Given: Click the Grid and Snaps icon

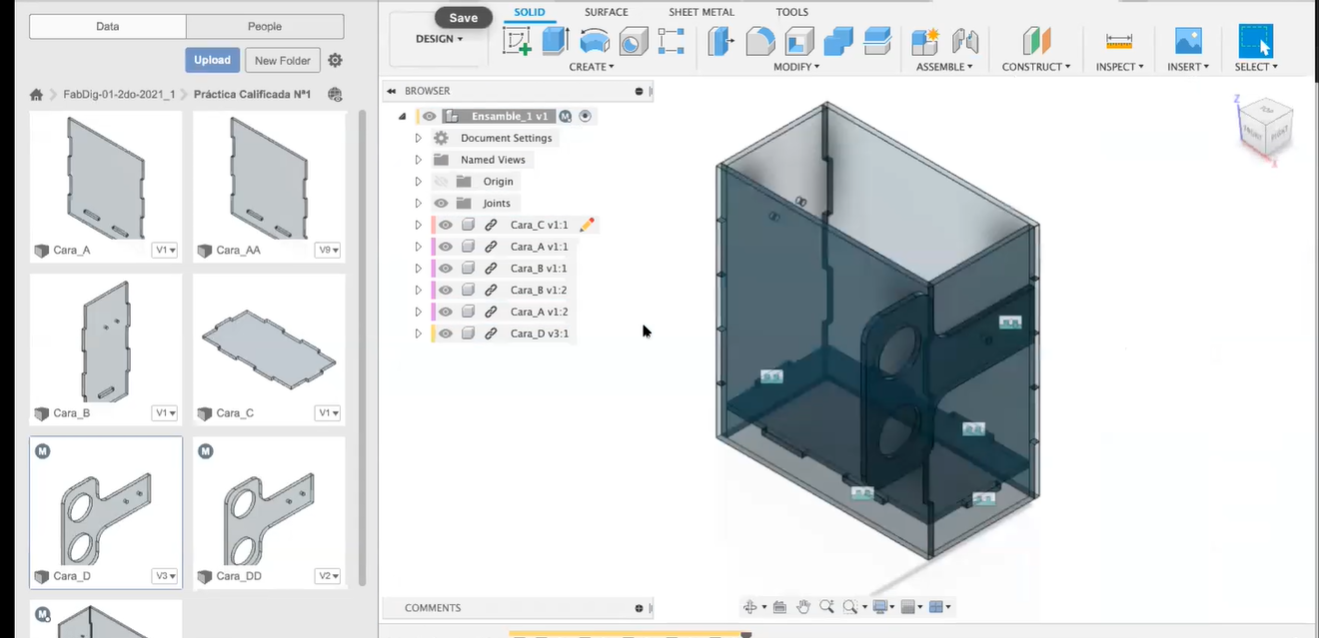Looking at the screenshot, I should [908, 607].
